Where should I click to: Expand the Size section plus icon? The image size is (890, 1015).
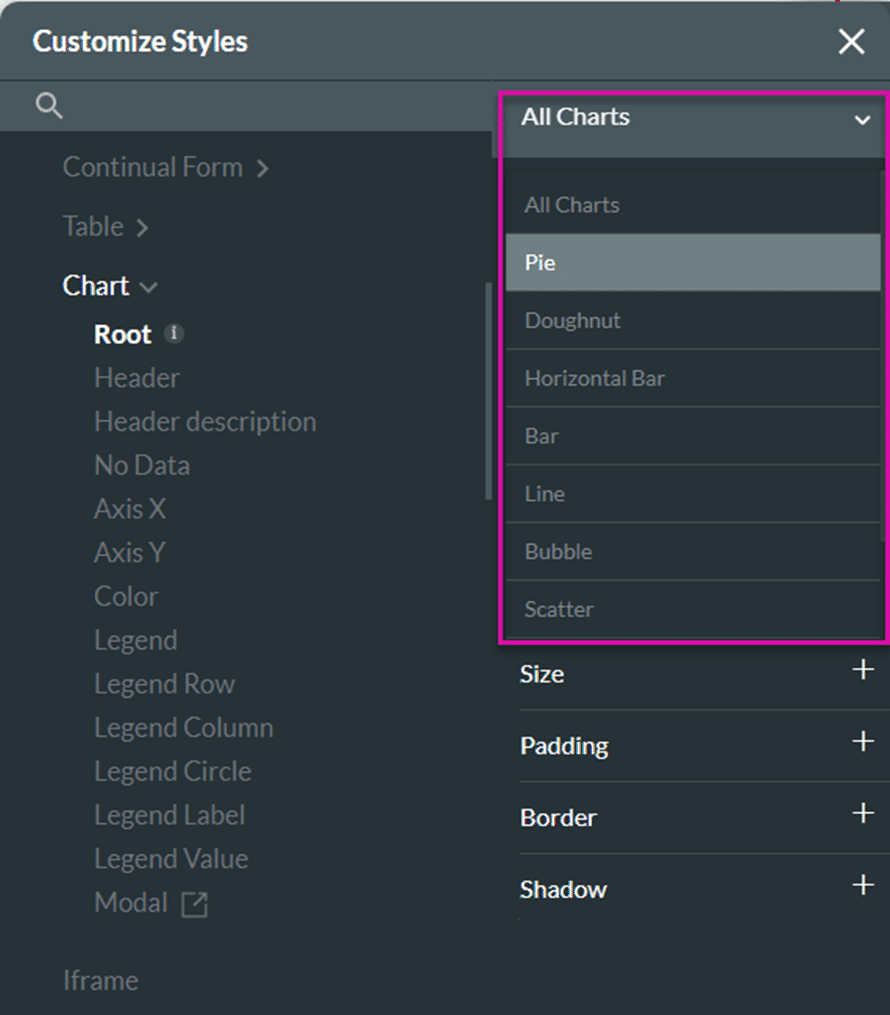(x=862, y=670)
